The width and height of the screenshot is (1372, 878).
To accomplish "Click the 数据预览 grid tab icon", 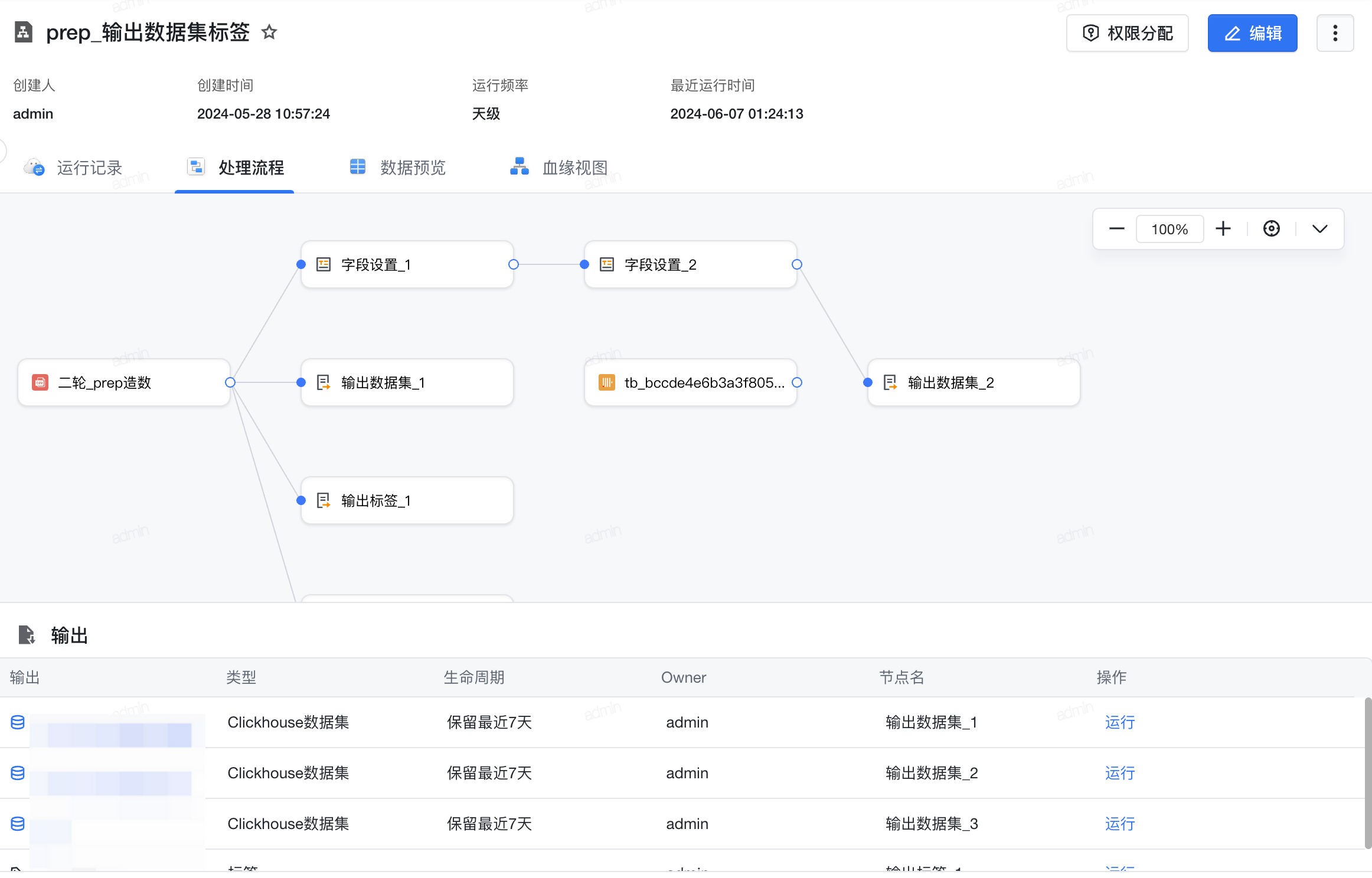I will coord(358,167).
